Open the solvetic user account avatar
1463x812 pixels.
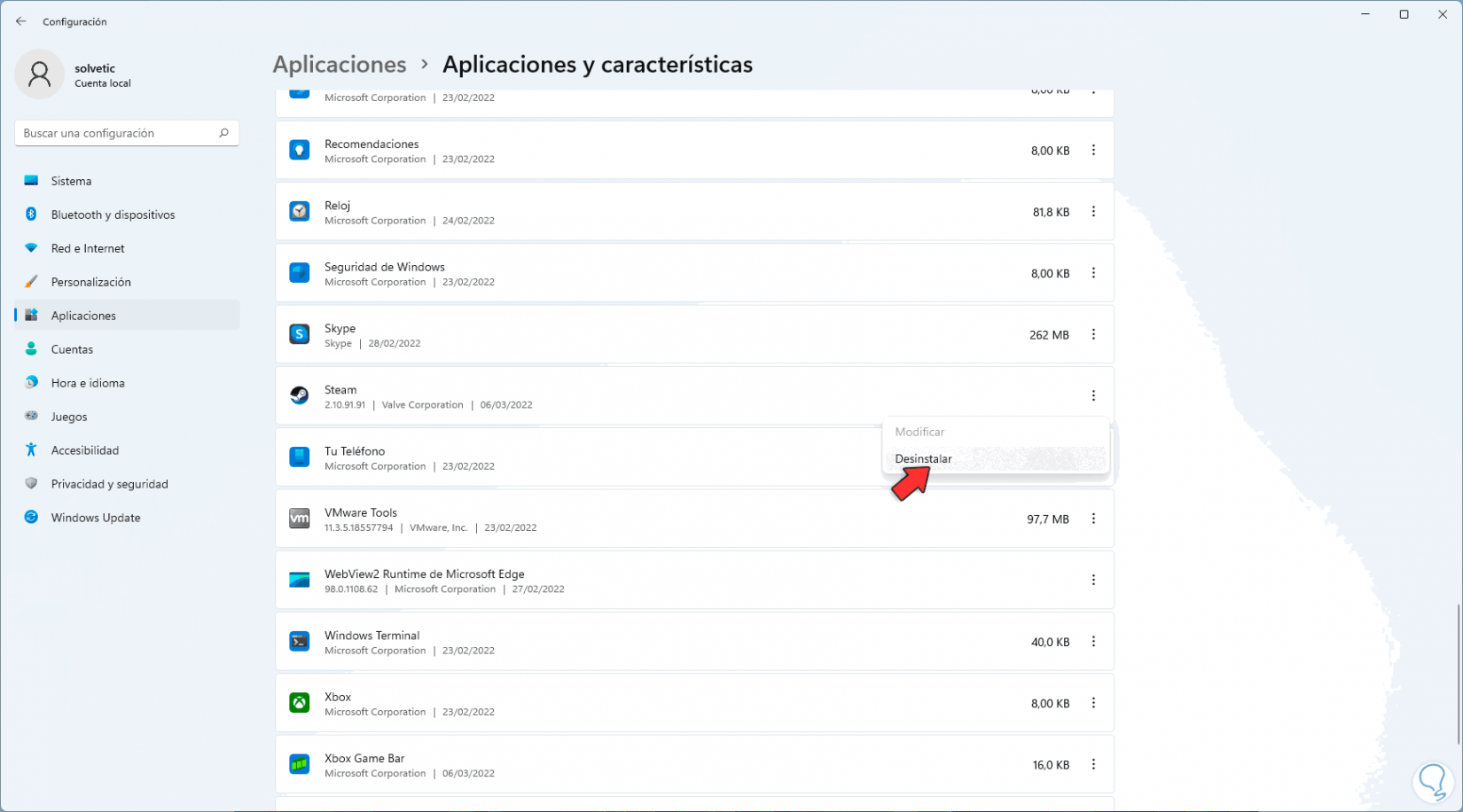coord(39,74)
